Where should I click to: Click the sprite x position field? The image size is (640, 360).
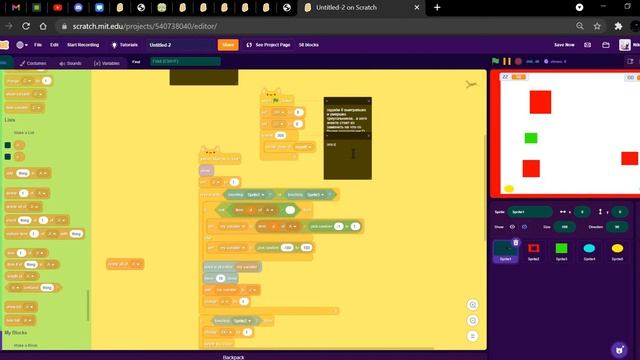click(x=582, y=212)
